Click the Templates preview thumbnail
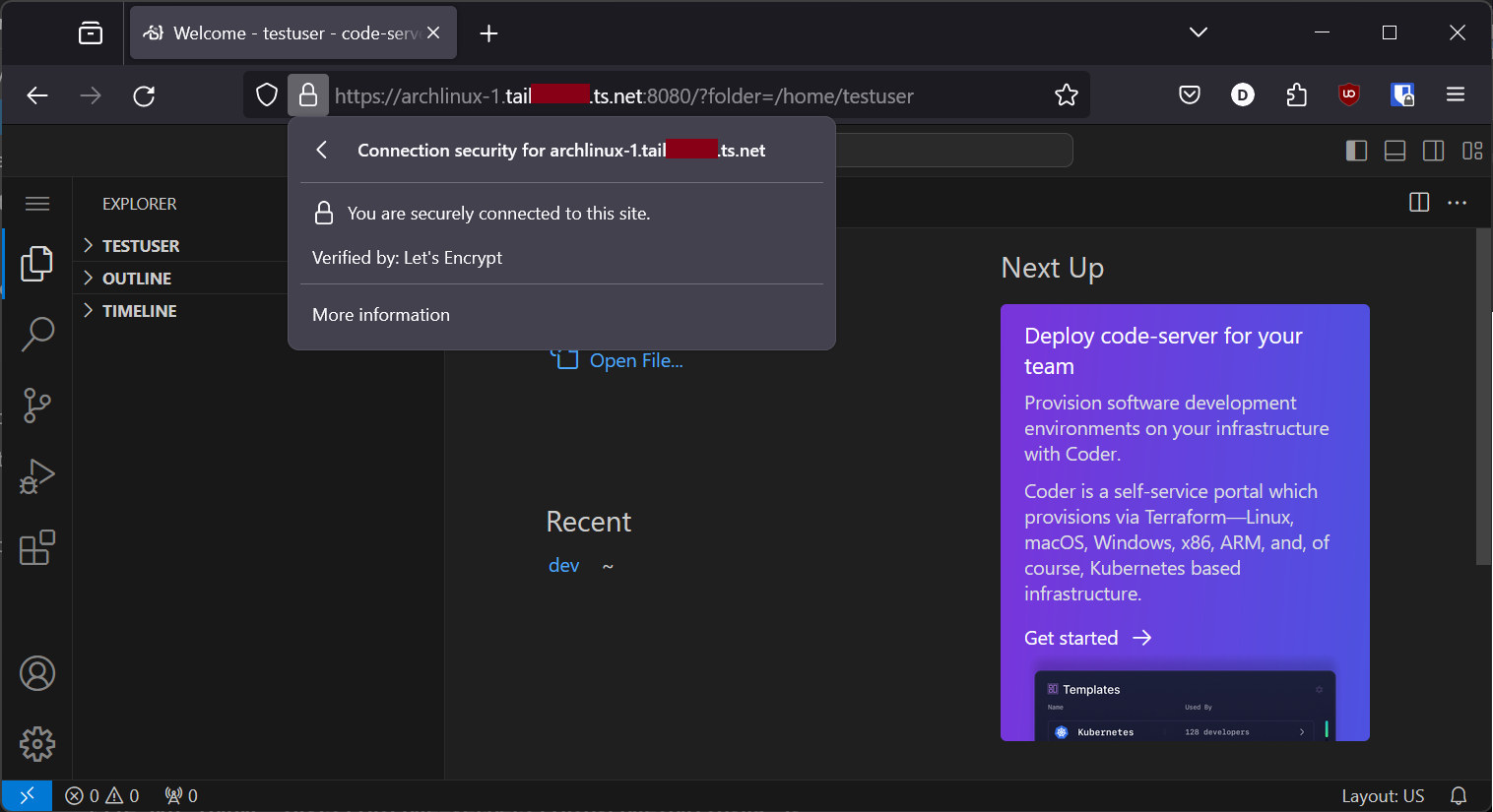 click(1185, 706)
